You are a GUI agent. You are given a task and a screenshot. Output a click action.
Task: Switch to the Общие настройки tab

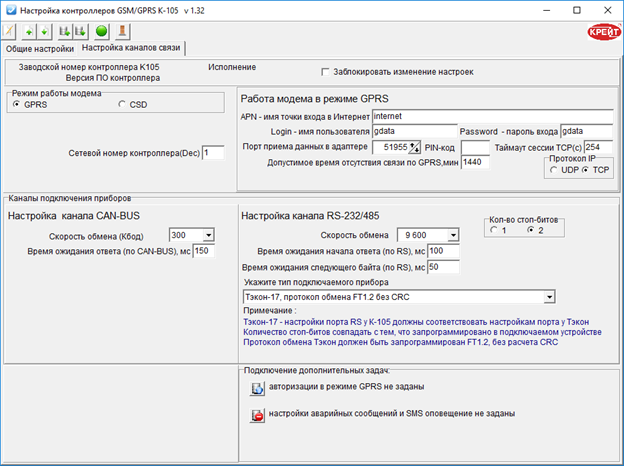40,49
